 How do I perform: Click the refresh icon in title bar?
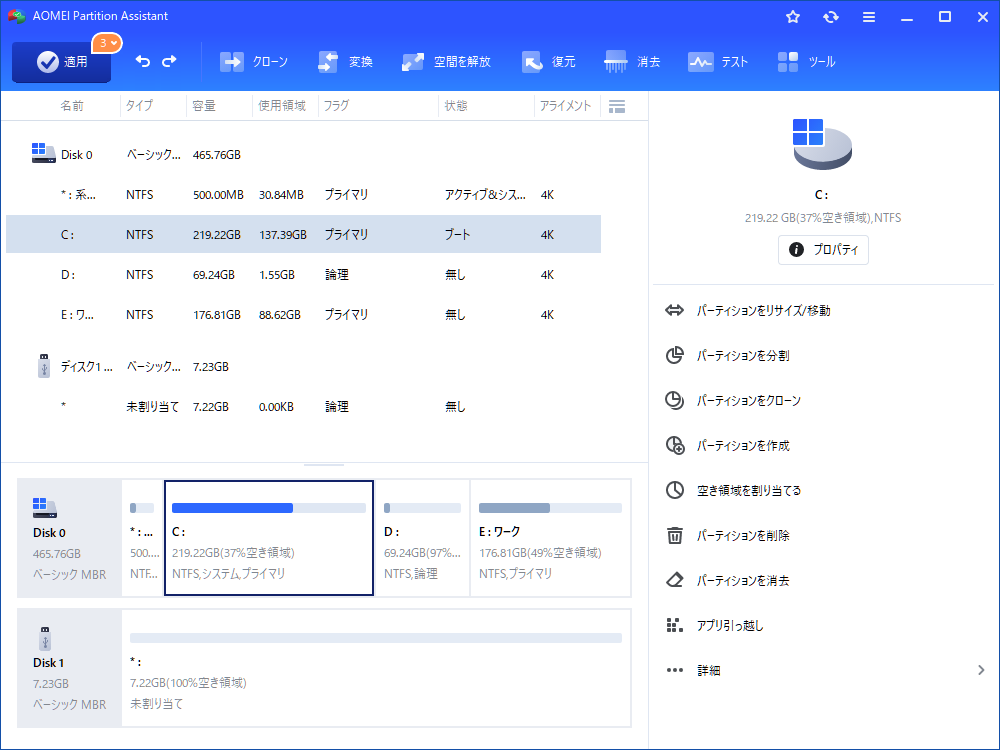point(831,17)
